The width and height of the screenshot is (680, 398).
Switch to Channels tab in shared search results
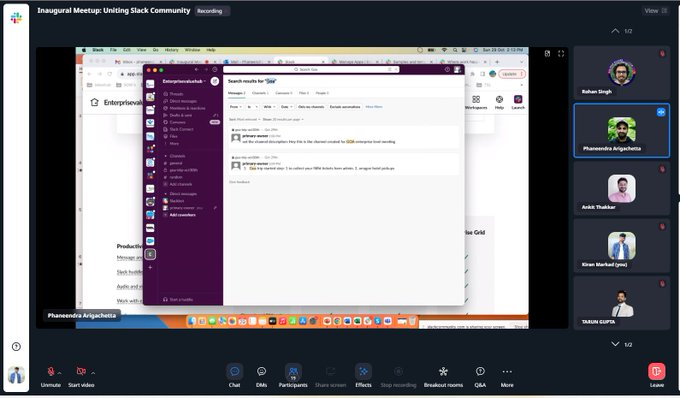click(x=260, y=93)
